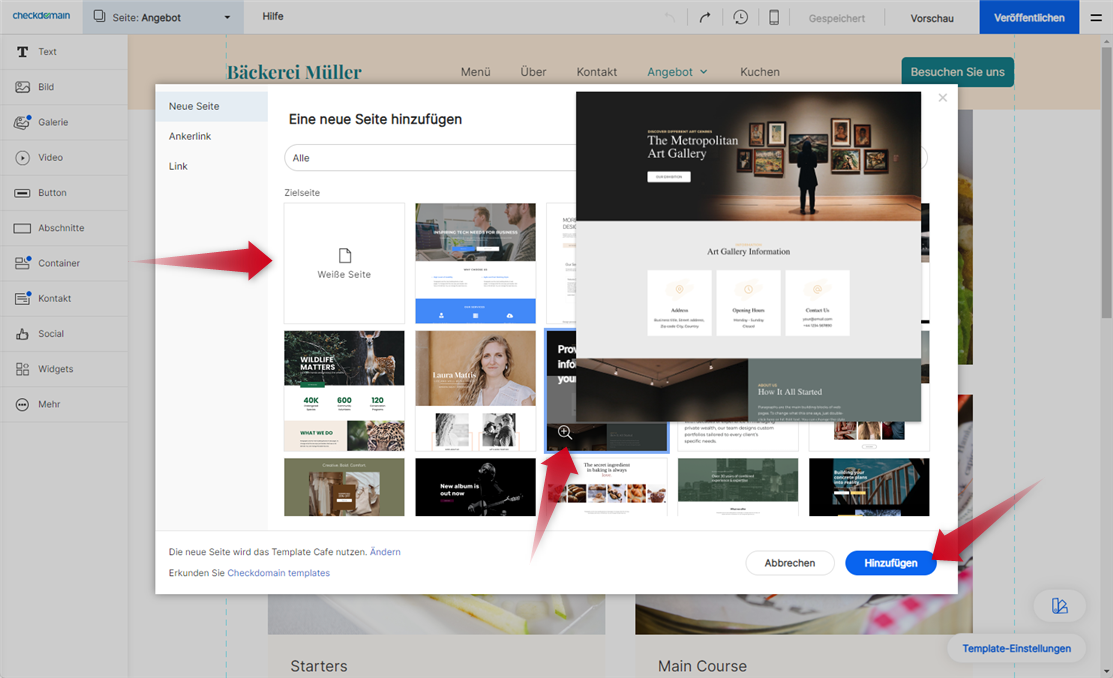Image resolution: width=1113 pixels, height=678 pixels.
Task: Click the Hinzufügen button
Action: [x=890, y=563]
